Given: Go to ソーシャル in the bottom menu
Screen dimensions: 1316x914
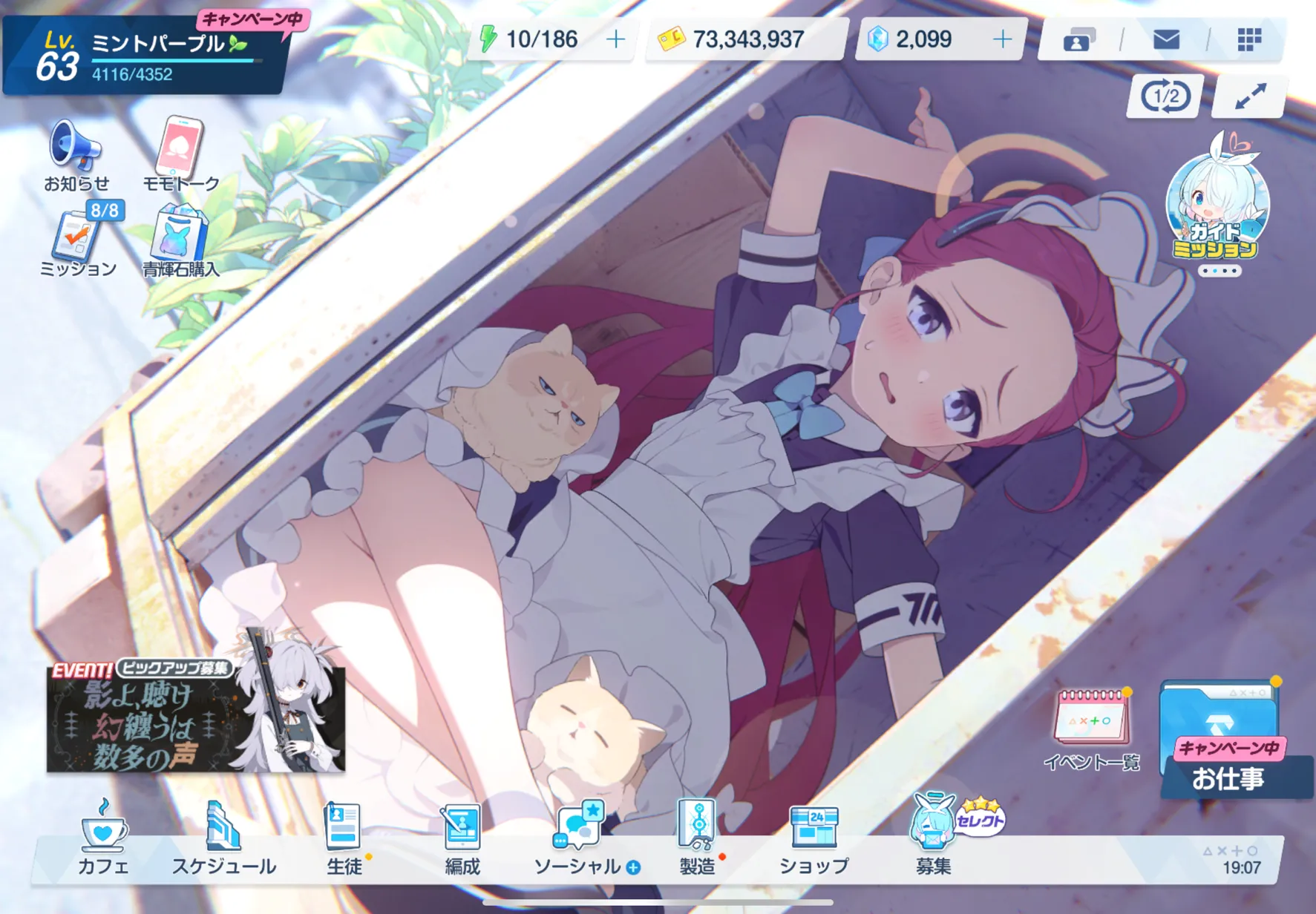Looking at the screenshot, I should [586, 838].
